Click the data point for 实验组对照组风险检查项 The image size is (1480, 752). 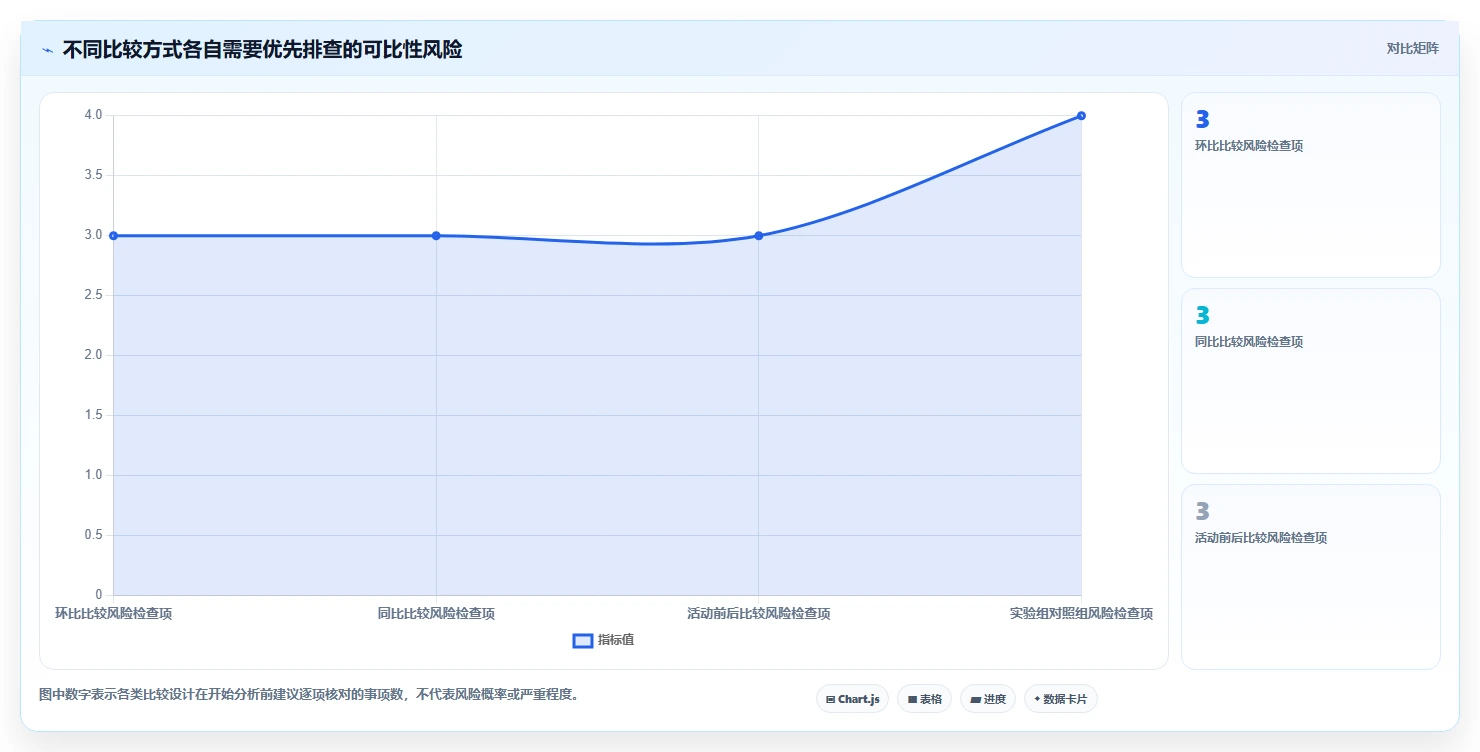click(x=1081, y=115)
